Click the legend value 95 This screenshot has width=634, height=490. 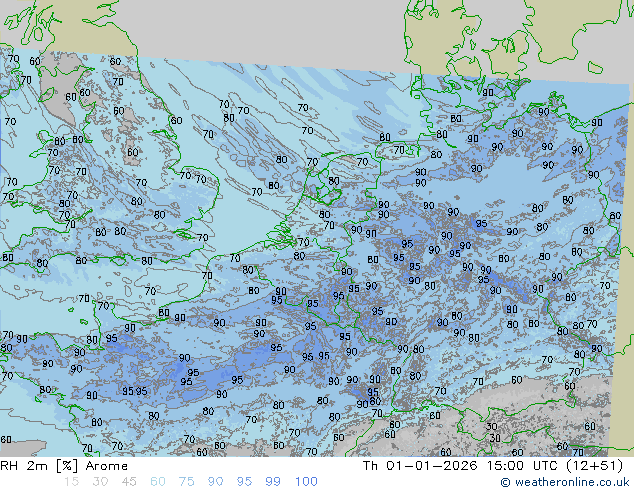coord(244,482)
